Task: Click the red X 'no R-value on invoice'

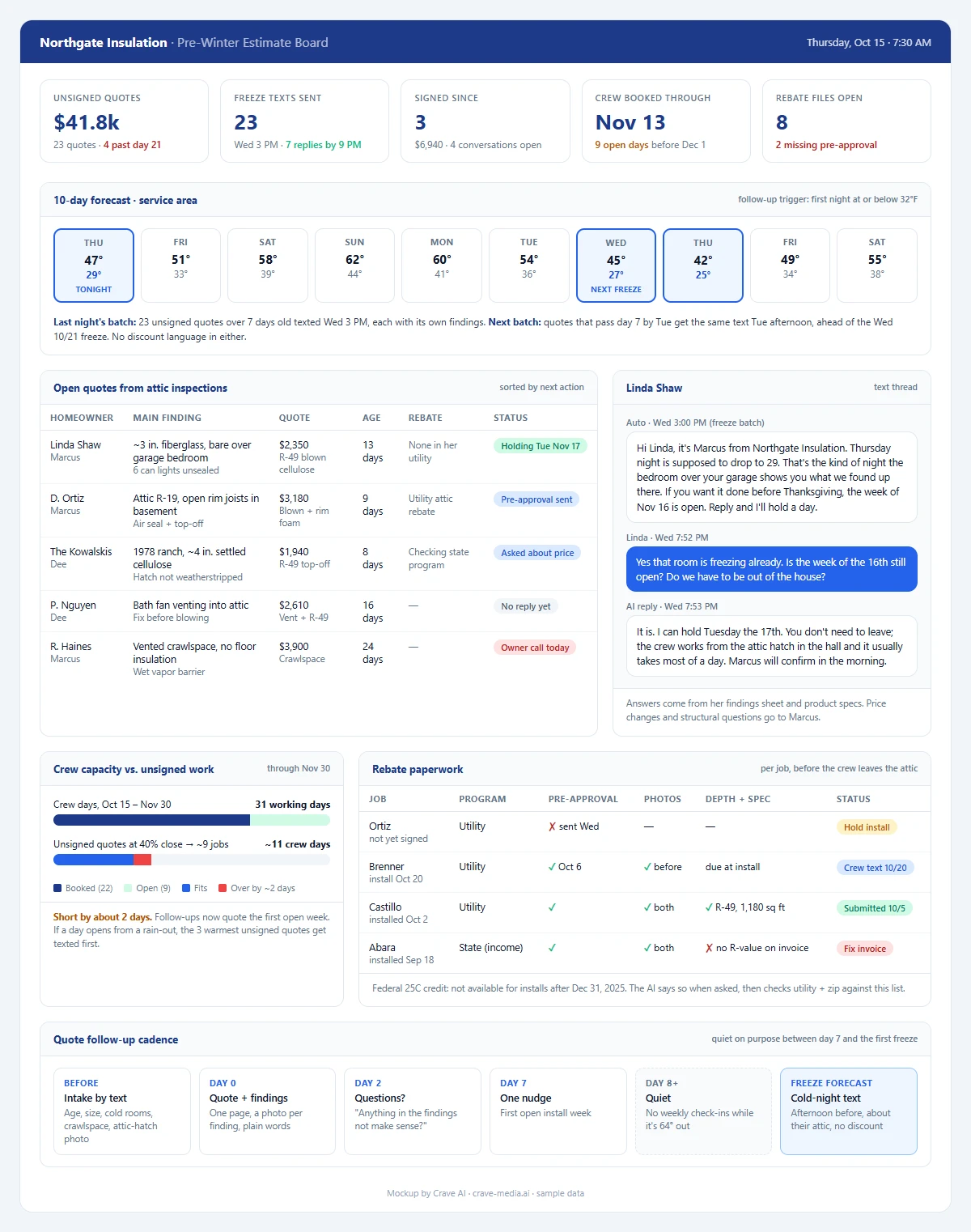Action: click(x=710, y=948)
